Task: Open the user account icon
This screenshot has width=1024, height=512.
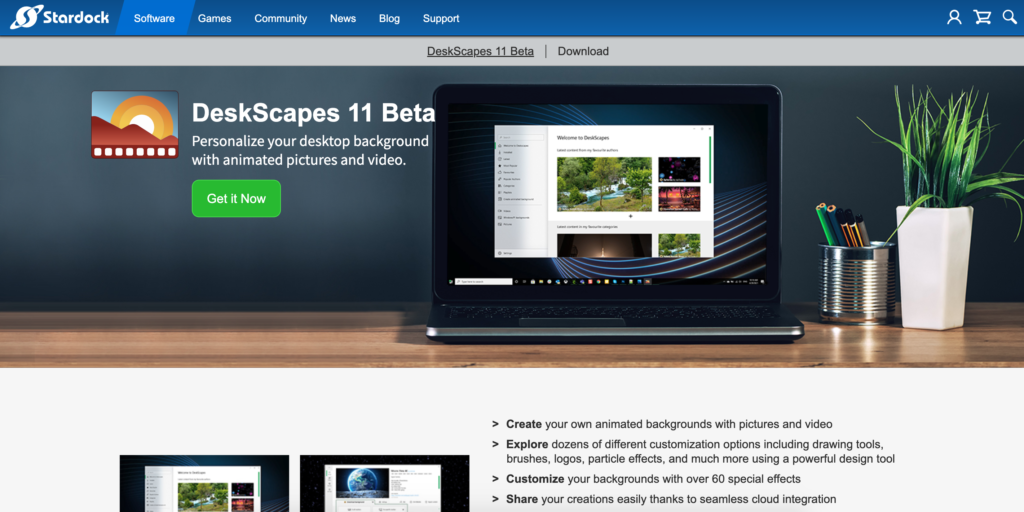Action: (954, 18)
